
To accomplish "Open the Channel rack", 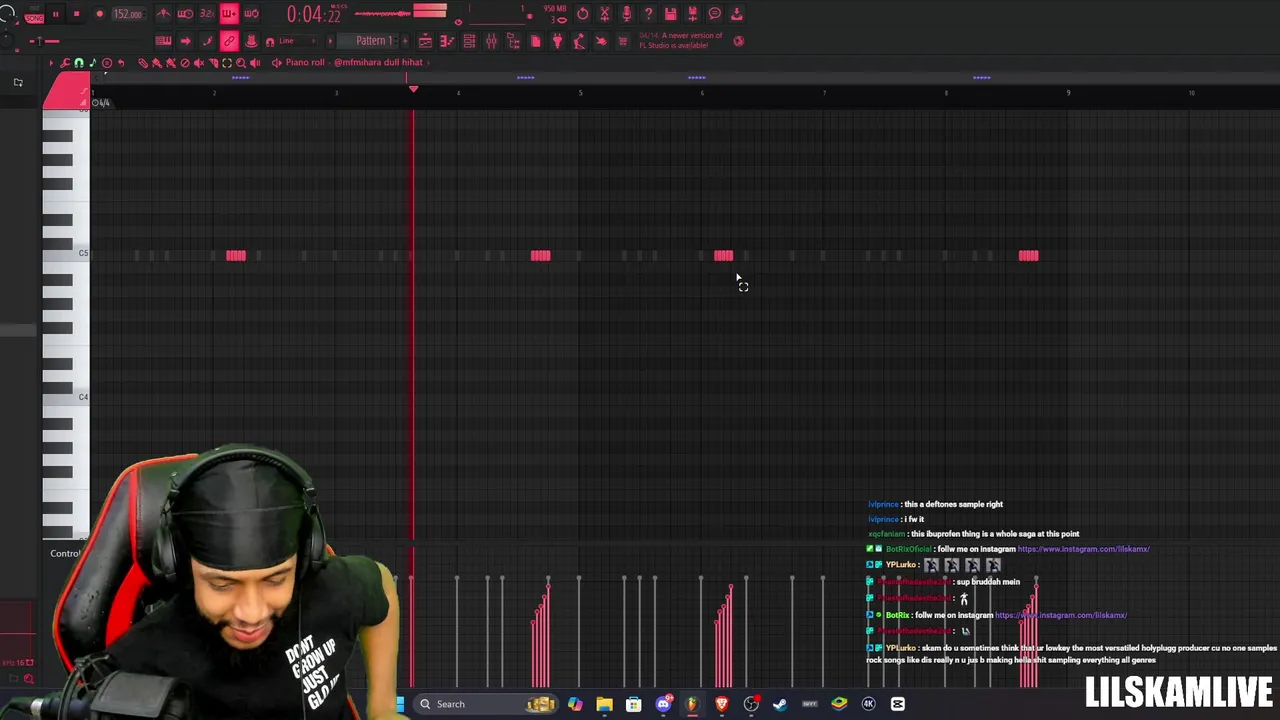I will coord(469,42).
